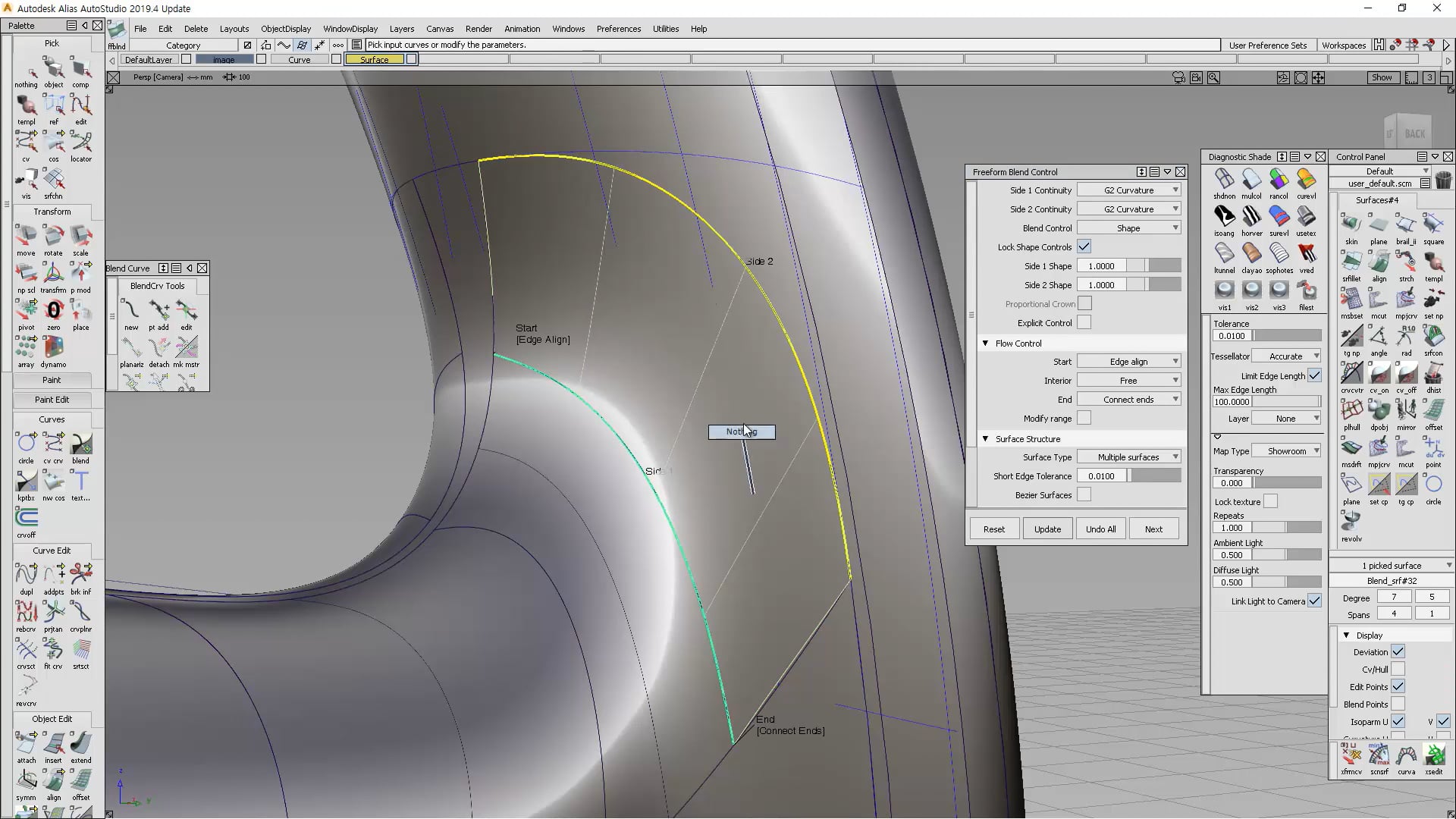Open the Render menu
The height and width of the screenshot is (819, 1456).
click(479, 29)
